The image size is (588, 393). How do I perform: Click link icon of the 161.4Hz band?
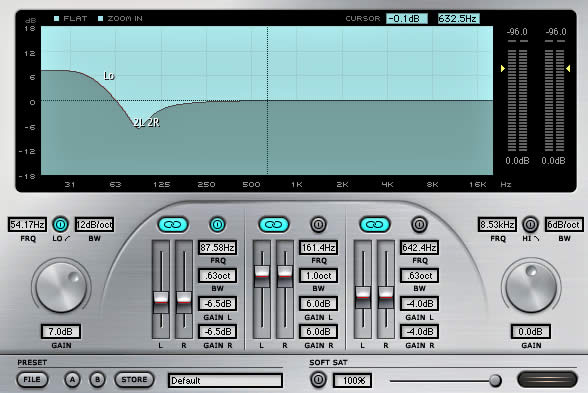274,225
